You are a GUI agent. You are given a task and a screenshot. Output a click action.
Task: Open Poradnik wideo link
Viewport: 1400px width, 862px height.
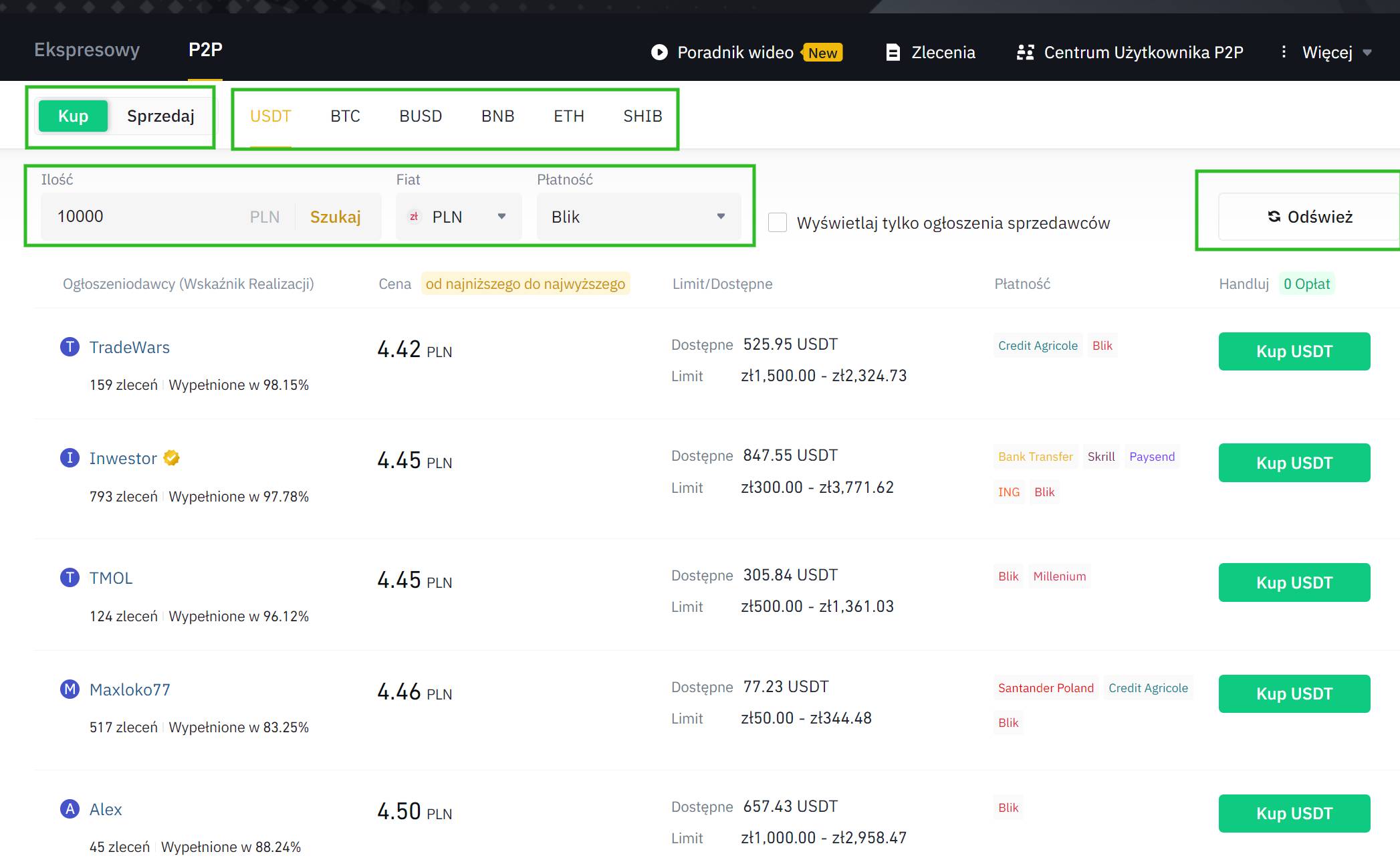(735, 52)
